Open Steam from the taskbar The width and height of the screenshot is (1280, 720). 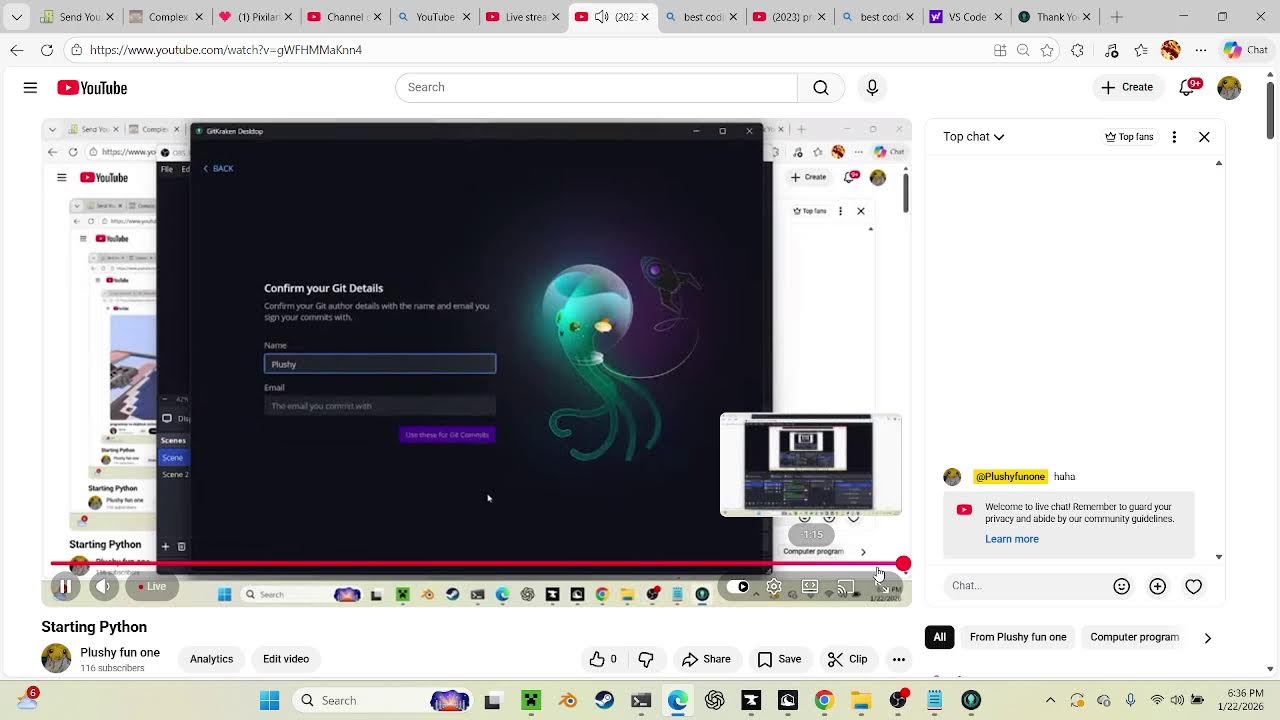pyautogui.click(x=604, y=700)
